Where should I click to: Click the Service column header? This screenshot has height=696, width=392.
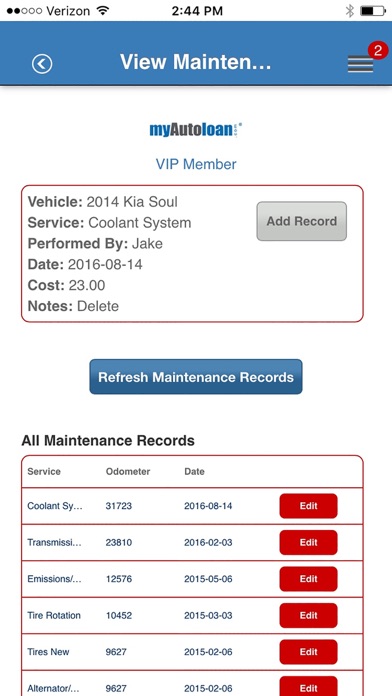click(44, 471)
